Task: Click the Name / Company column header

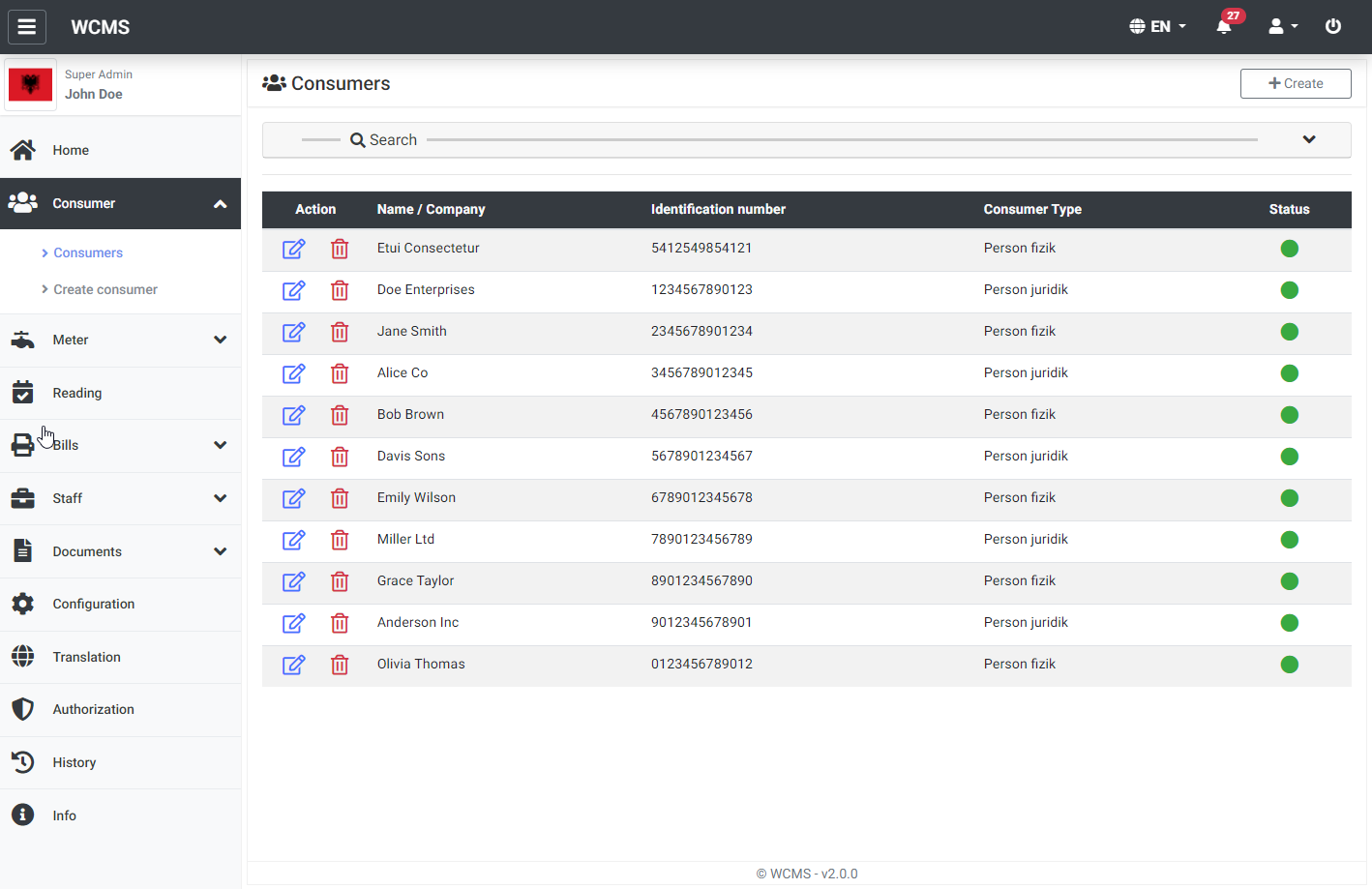Action: (x=431, y=209)
